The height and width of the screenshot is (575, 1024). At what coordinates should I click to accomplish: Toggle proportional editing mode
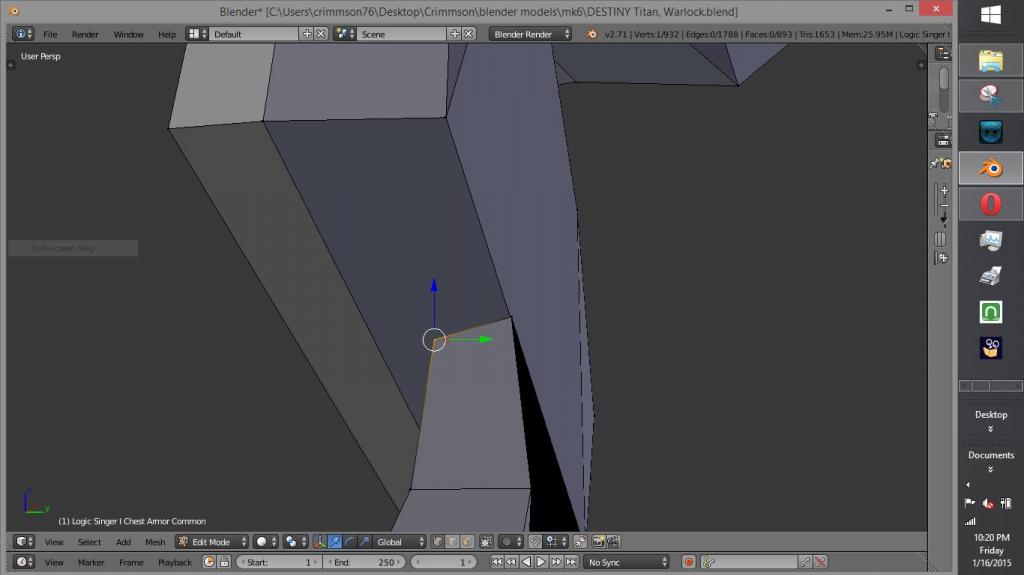(x=510, y=542)
